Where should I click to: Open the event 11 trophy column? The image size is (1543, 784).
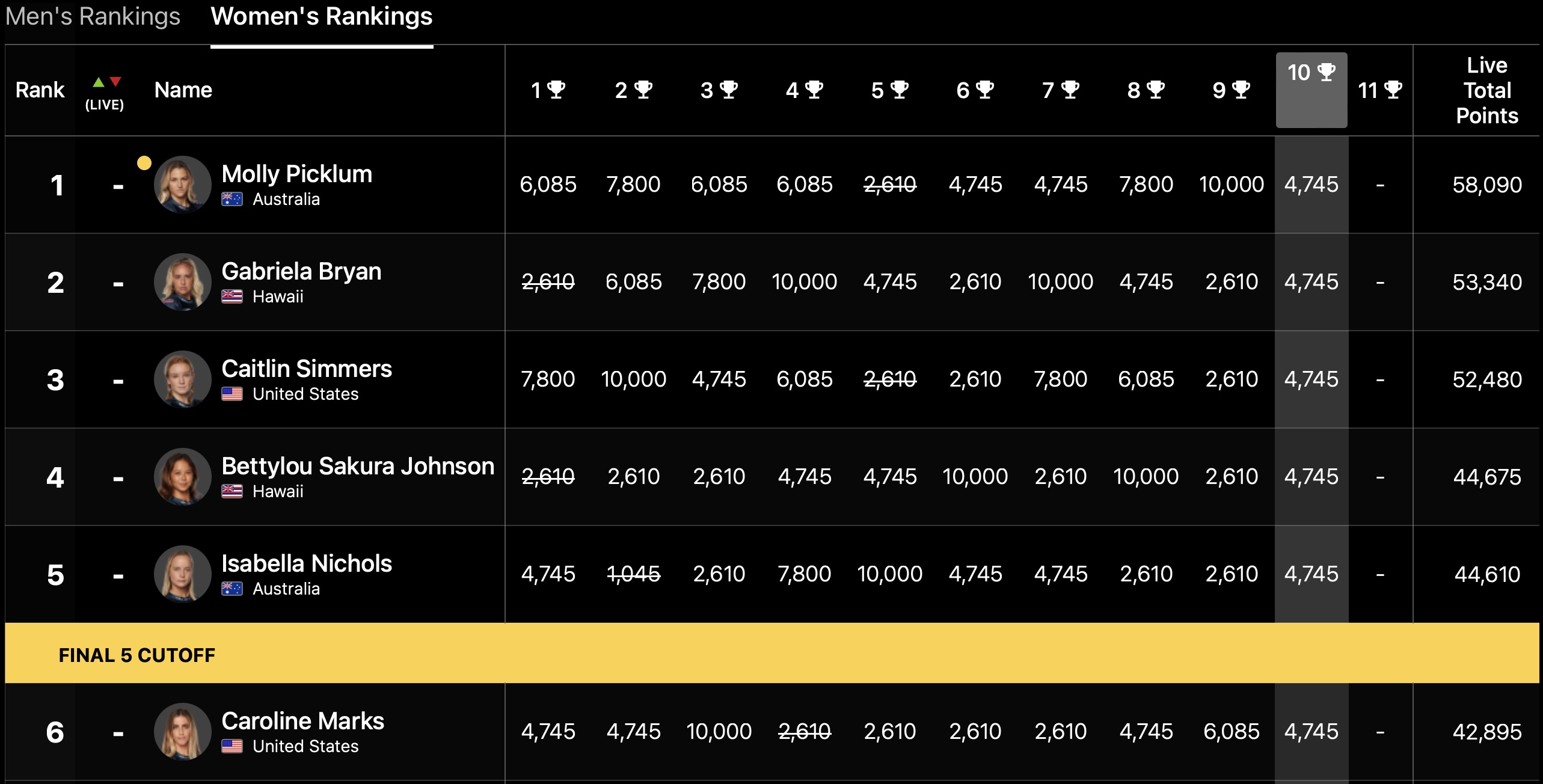click(1379, 90)
